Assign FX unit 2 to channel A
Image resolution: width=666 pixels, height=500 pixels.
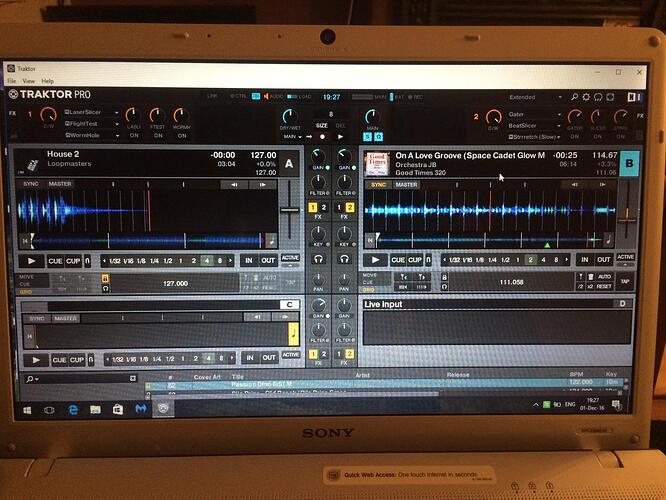tap(324, 207)
